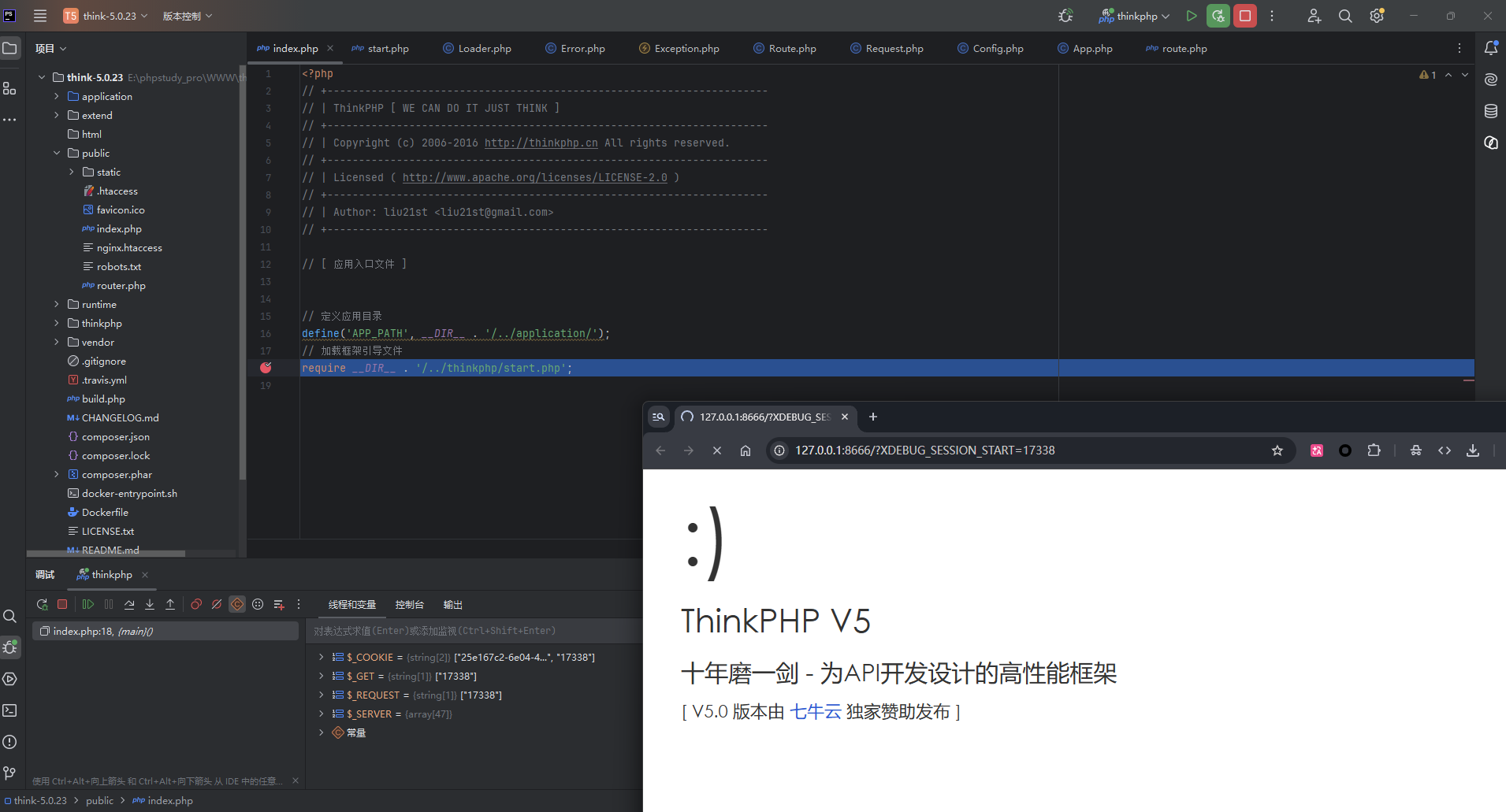Open the Debug tool window button

coord(10,647)
